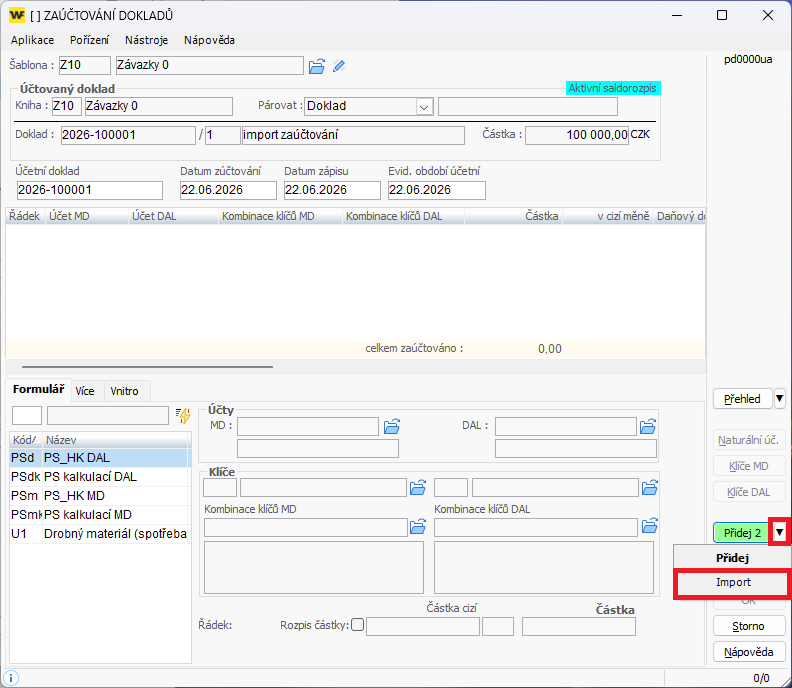Open second Klíče folder lookup icon on right
This screenshot has height=688, width=792.
650,488
